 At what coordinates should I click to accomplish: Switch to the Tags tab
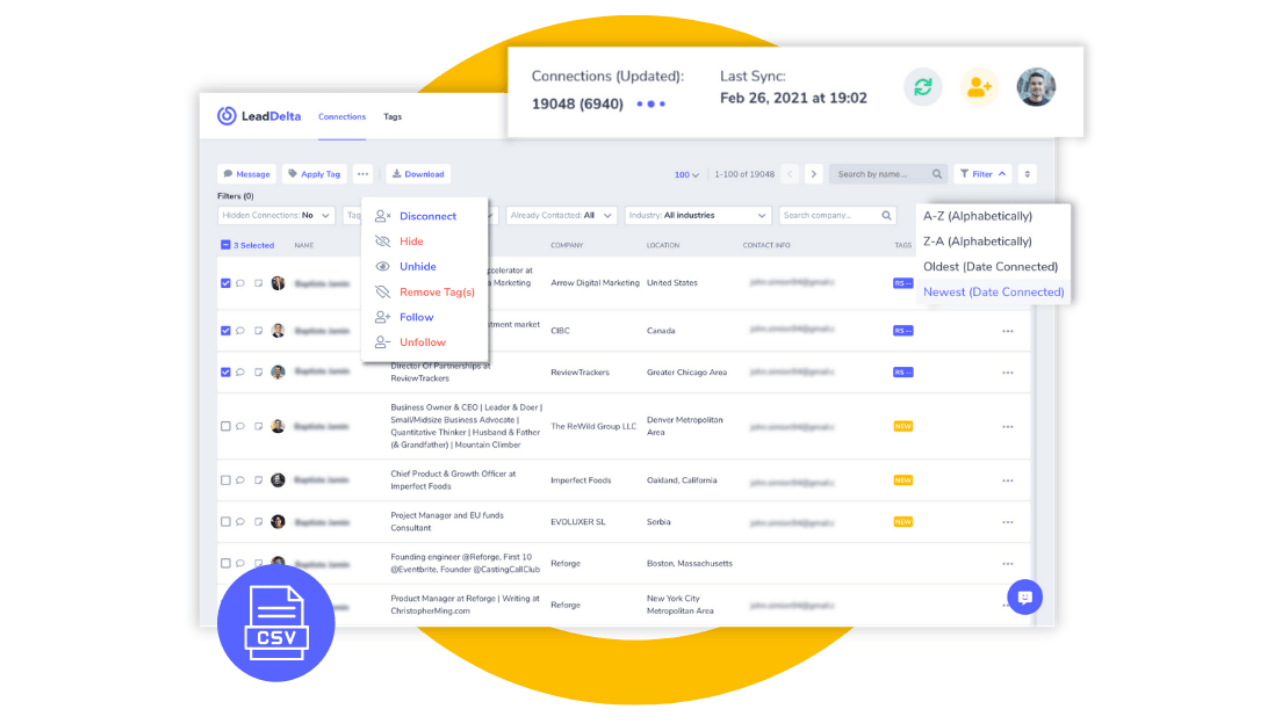click(x=392, y=117)
